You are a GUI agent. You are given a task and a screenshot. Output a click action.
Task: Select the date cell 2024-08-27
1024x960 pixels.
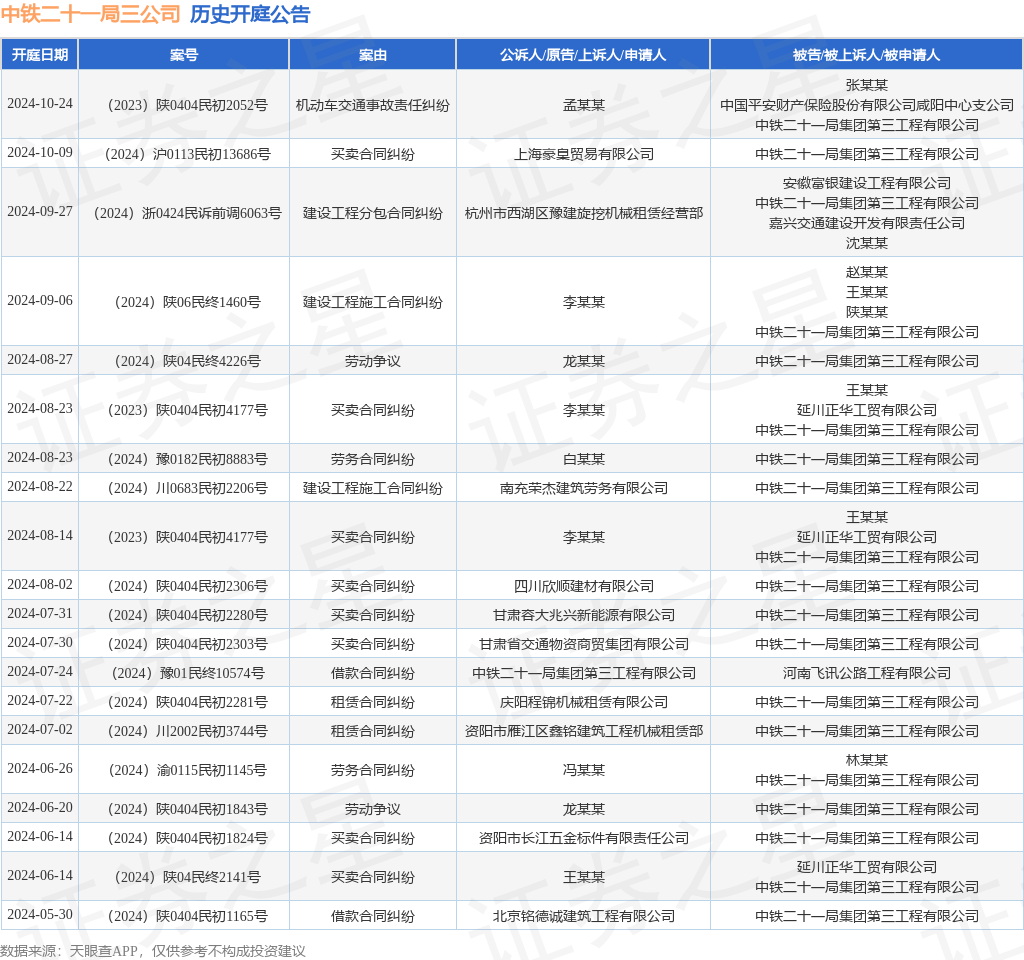point(40,359)
